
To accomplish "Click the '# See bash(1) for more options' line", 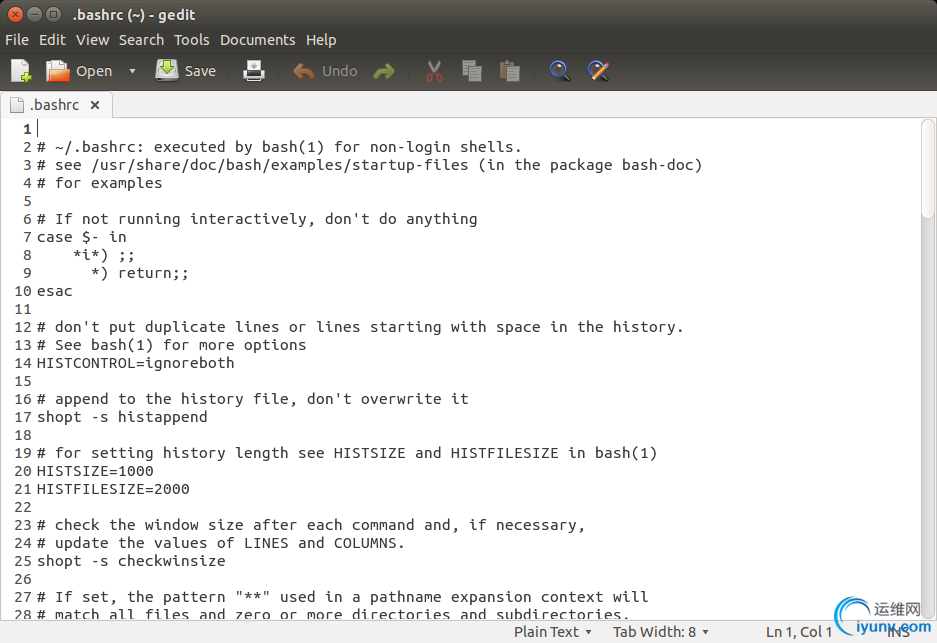I will tap(172, 345).
